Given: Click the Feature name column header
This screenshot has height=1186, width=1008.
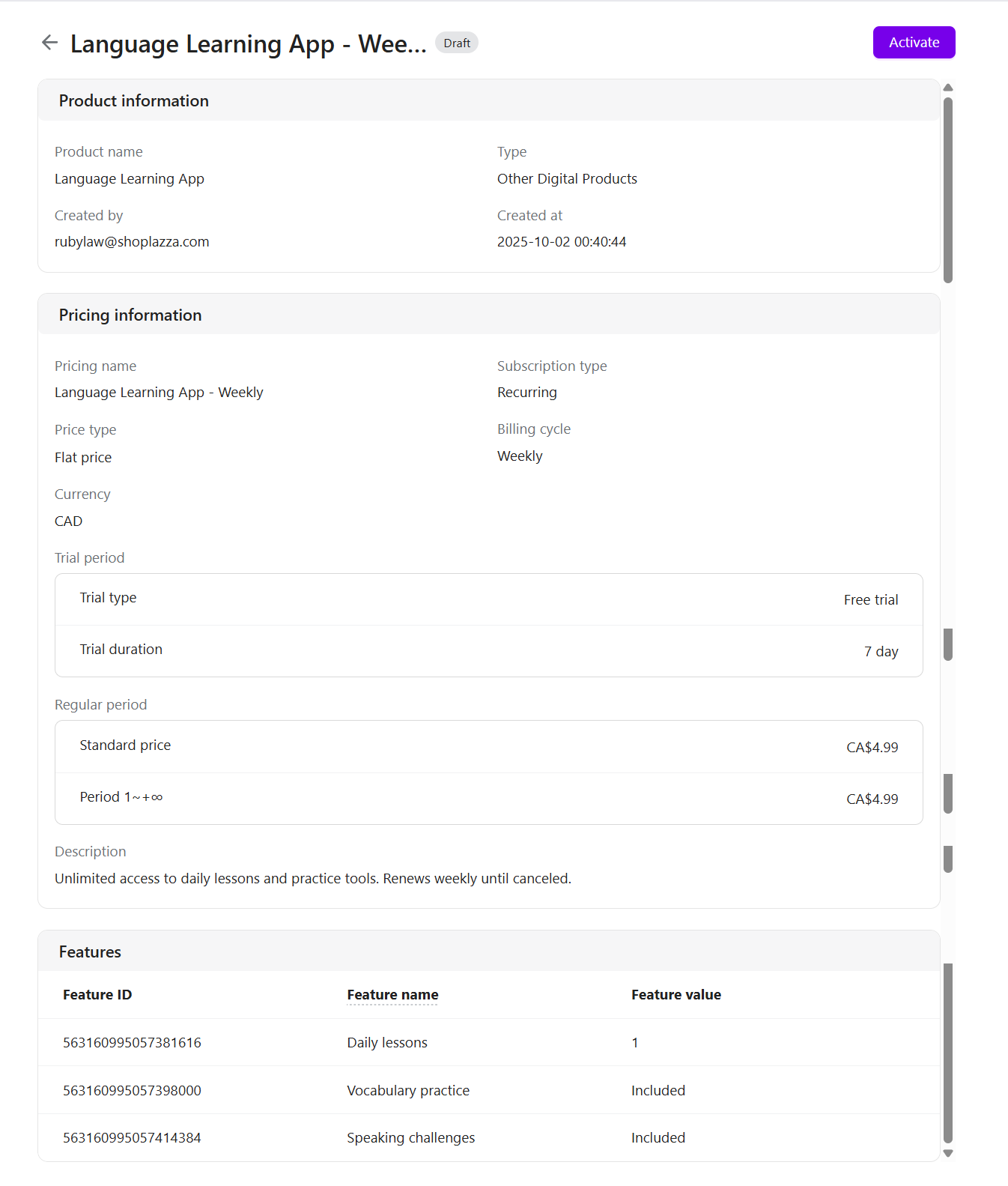Looking at the screenshot, I should pos(392,995).
